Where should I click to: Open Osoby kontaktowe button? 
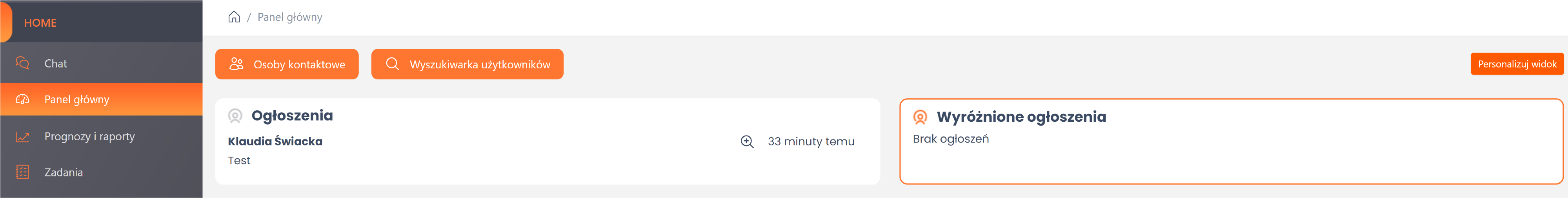(x=287, y=64)
